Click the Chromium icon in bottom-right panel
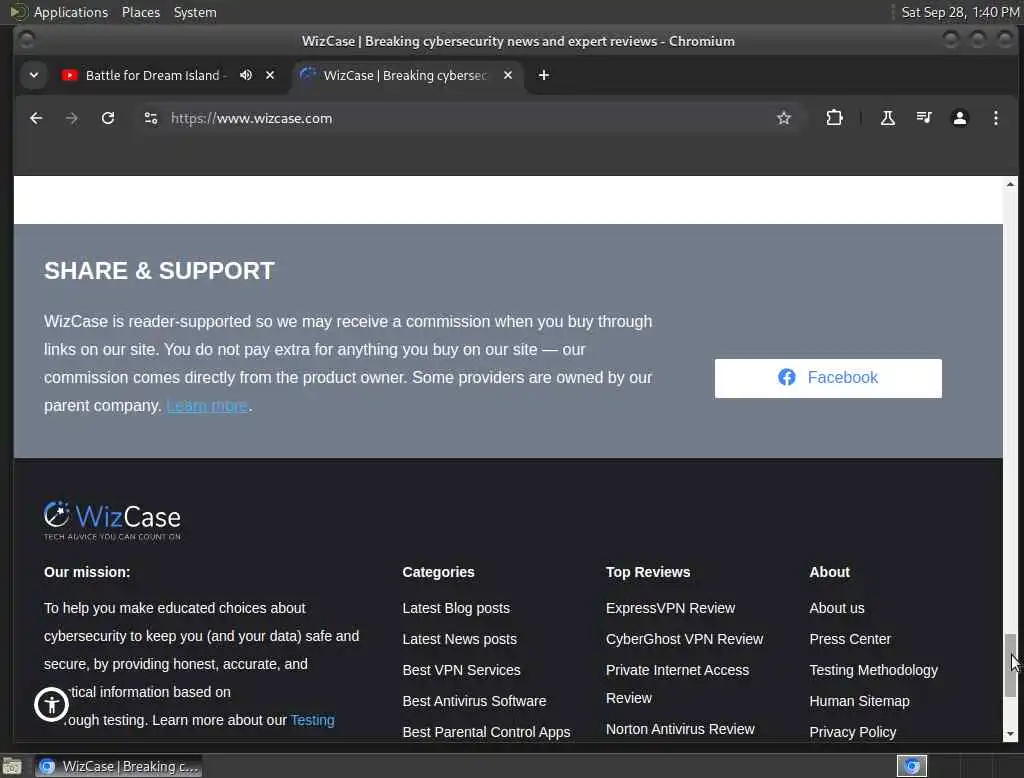 tap(912, 766)
